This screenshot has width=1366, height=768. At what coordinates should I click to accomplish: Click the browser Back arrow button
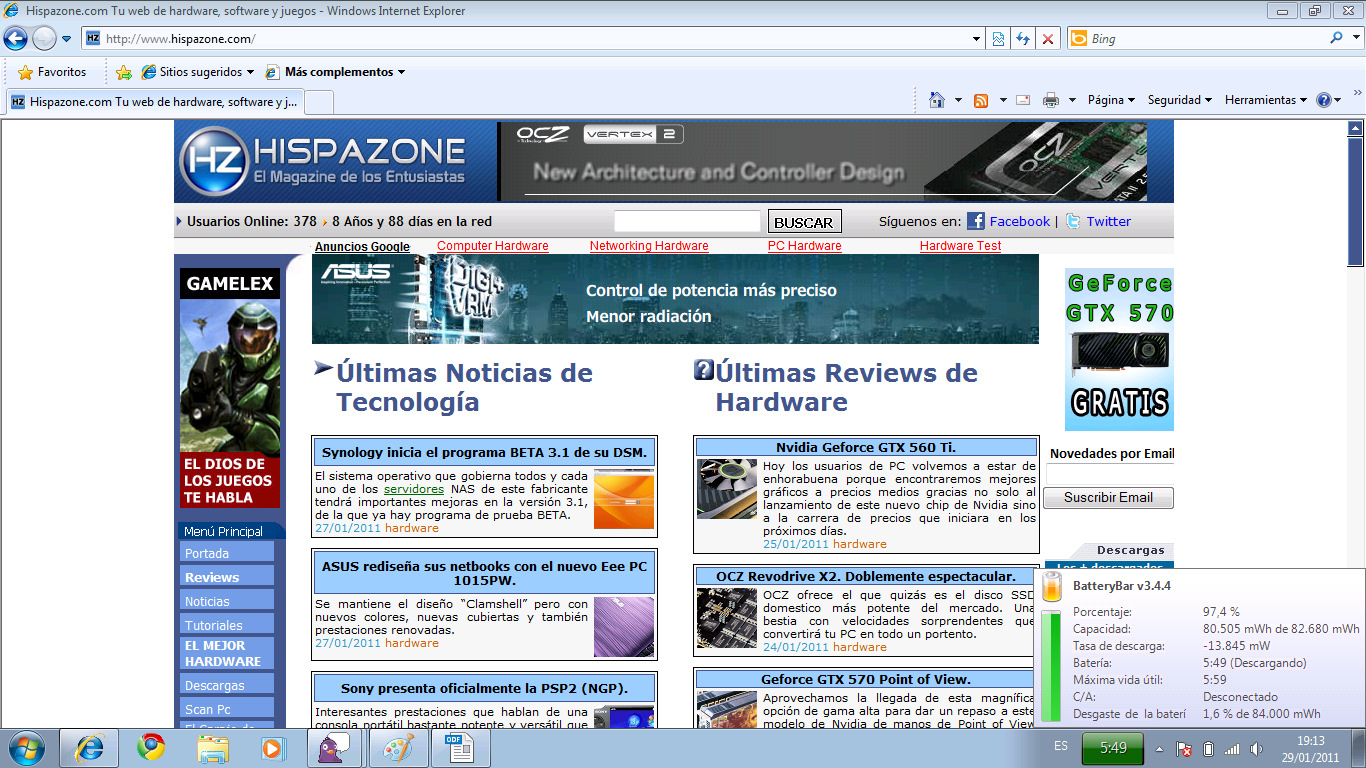tap(15, 39)
